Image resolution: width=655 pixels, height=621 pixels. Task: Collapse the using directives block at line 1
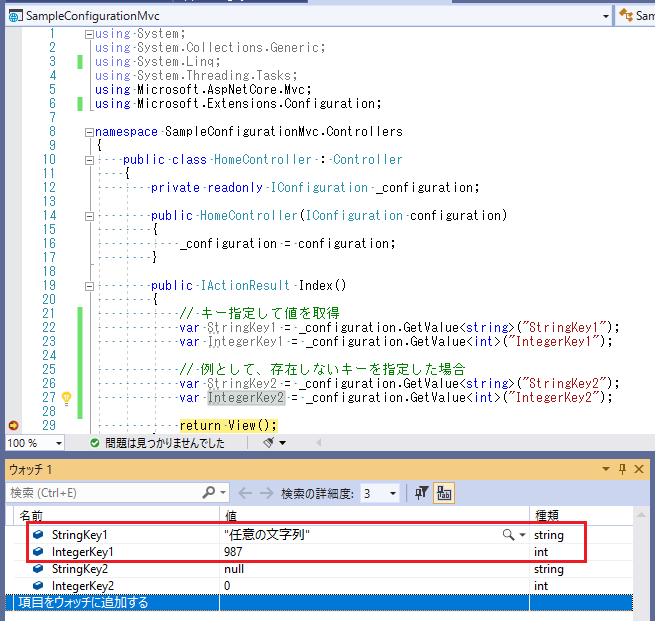[89, 34]
